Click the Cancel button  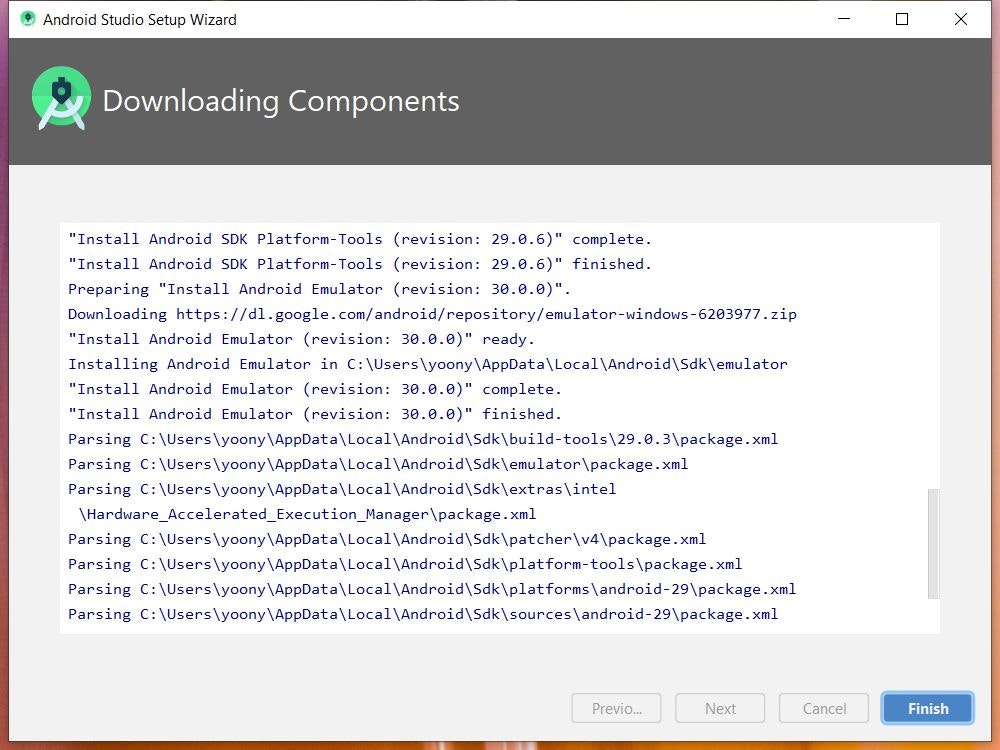[x=824, y=709]
